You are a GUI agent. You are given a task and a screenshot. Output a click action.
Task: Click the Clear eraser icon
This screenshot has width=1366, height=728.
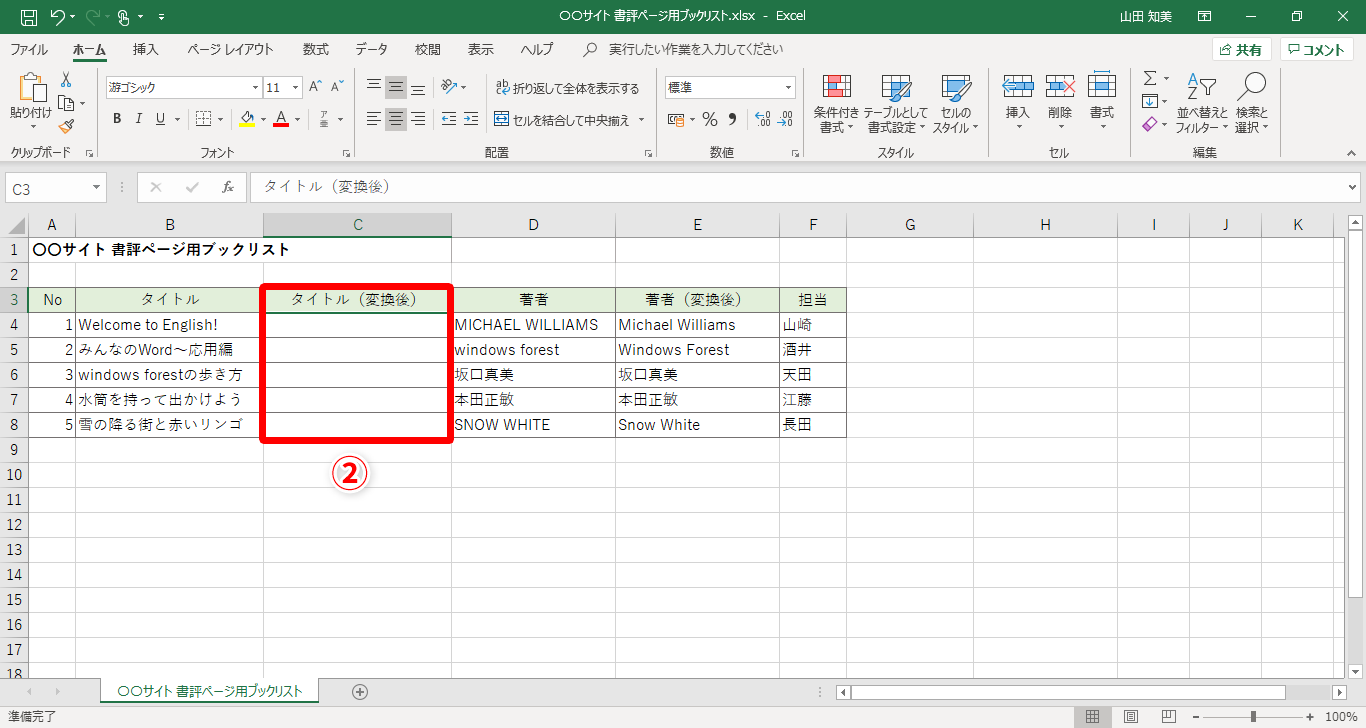pos(1150,124)
